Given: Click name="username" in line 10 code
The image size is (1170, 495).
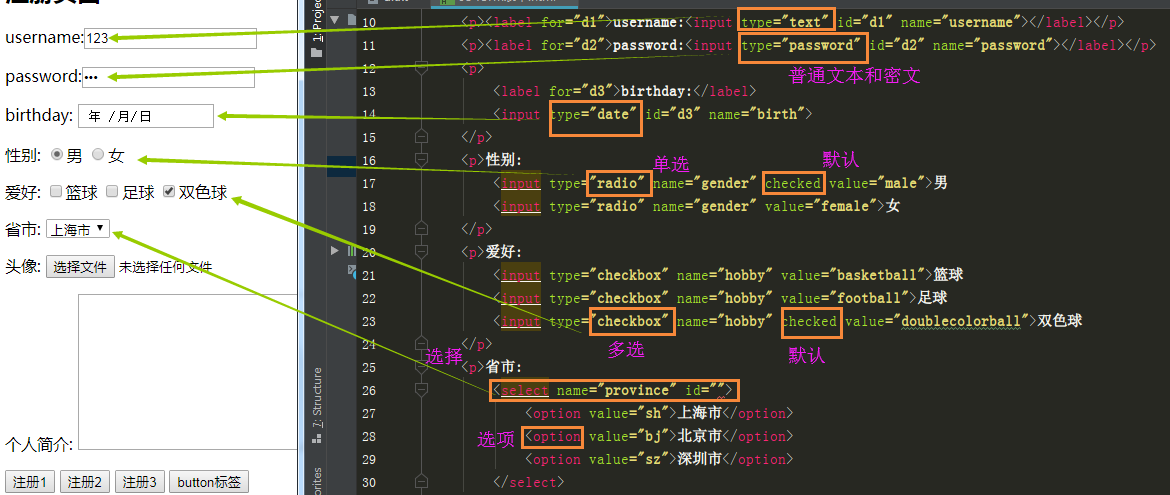Looking at the screenshot, I should 960,22.
